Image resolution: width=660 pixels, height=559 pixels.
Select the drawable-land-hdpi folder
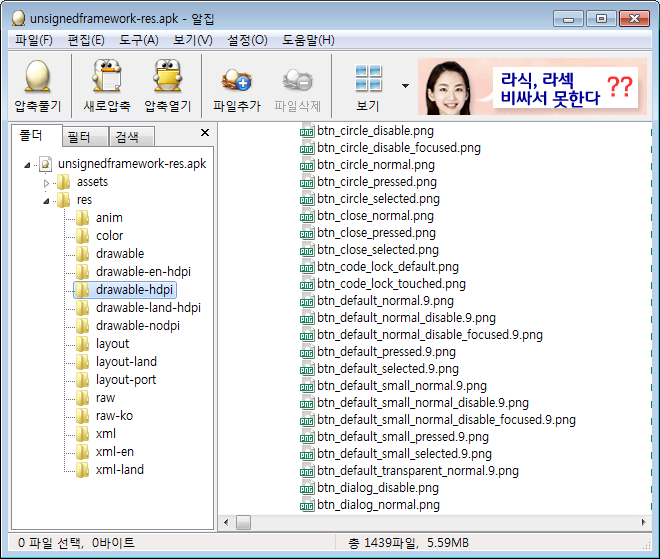[148, 308]
